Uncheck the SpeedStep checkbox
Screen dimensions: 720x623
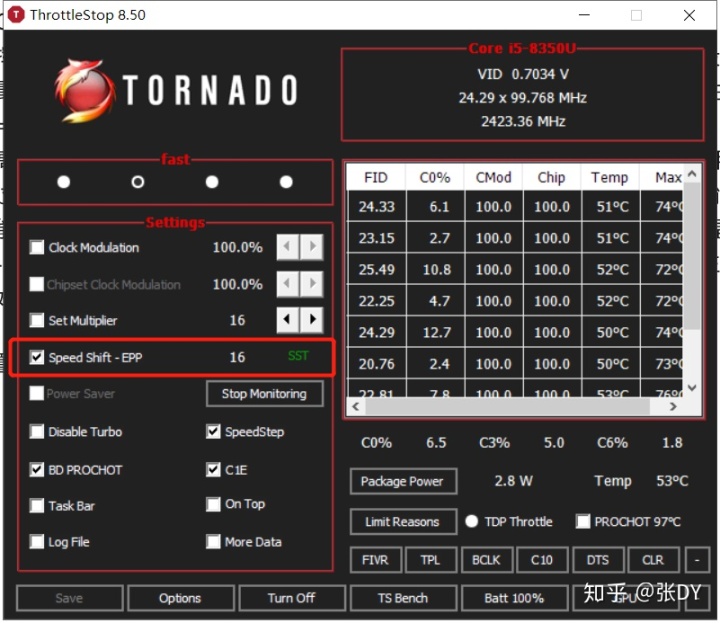(213, 432)
